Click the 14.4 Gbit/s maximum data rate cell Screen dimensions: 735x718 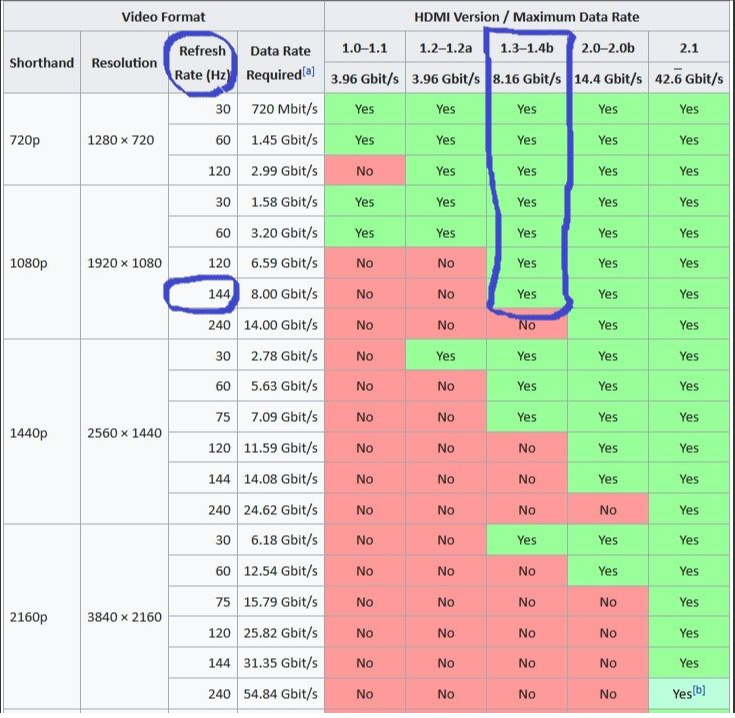(x=608, y=78)
